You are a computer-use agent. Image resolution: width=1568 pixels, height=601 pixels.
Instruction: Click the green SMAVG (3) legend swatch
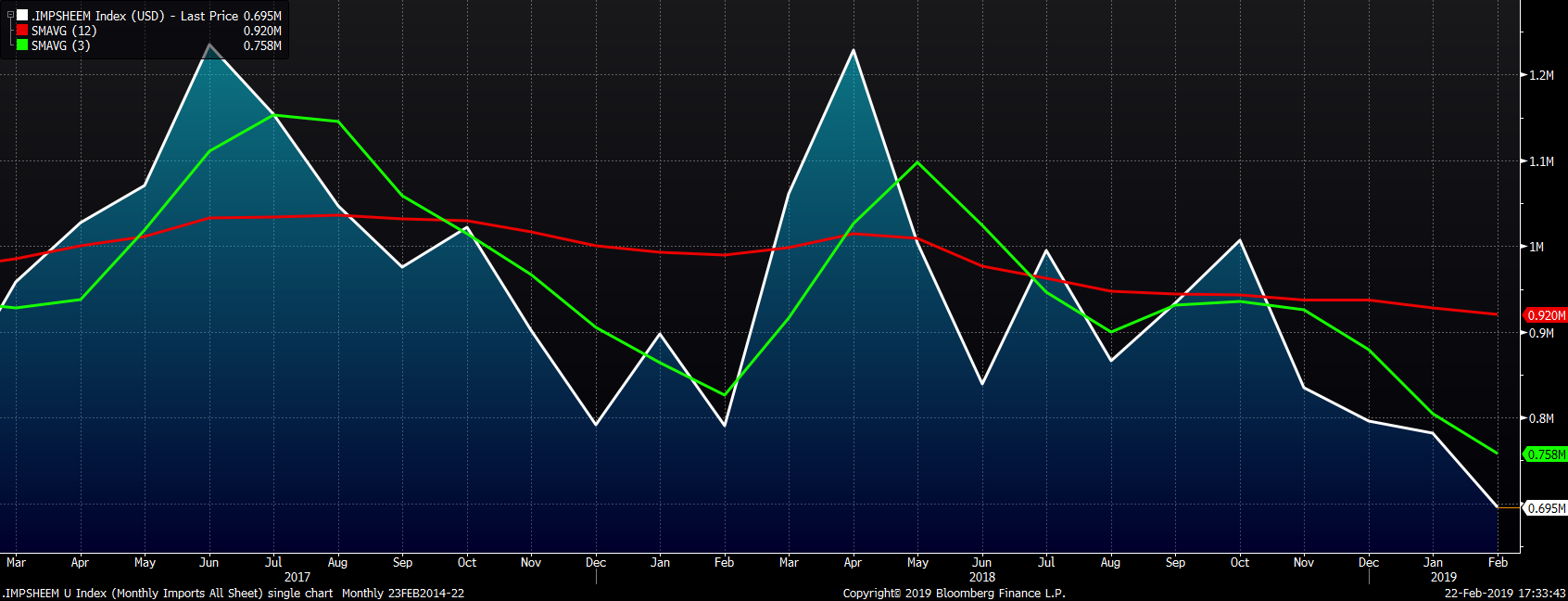pyautogui.click(x=22, y=45)
